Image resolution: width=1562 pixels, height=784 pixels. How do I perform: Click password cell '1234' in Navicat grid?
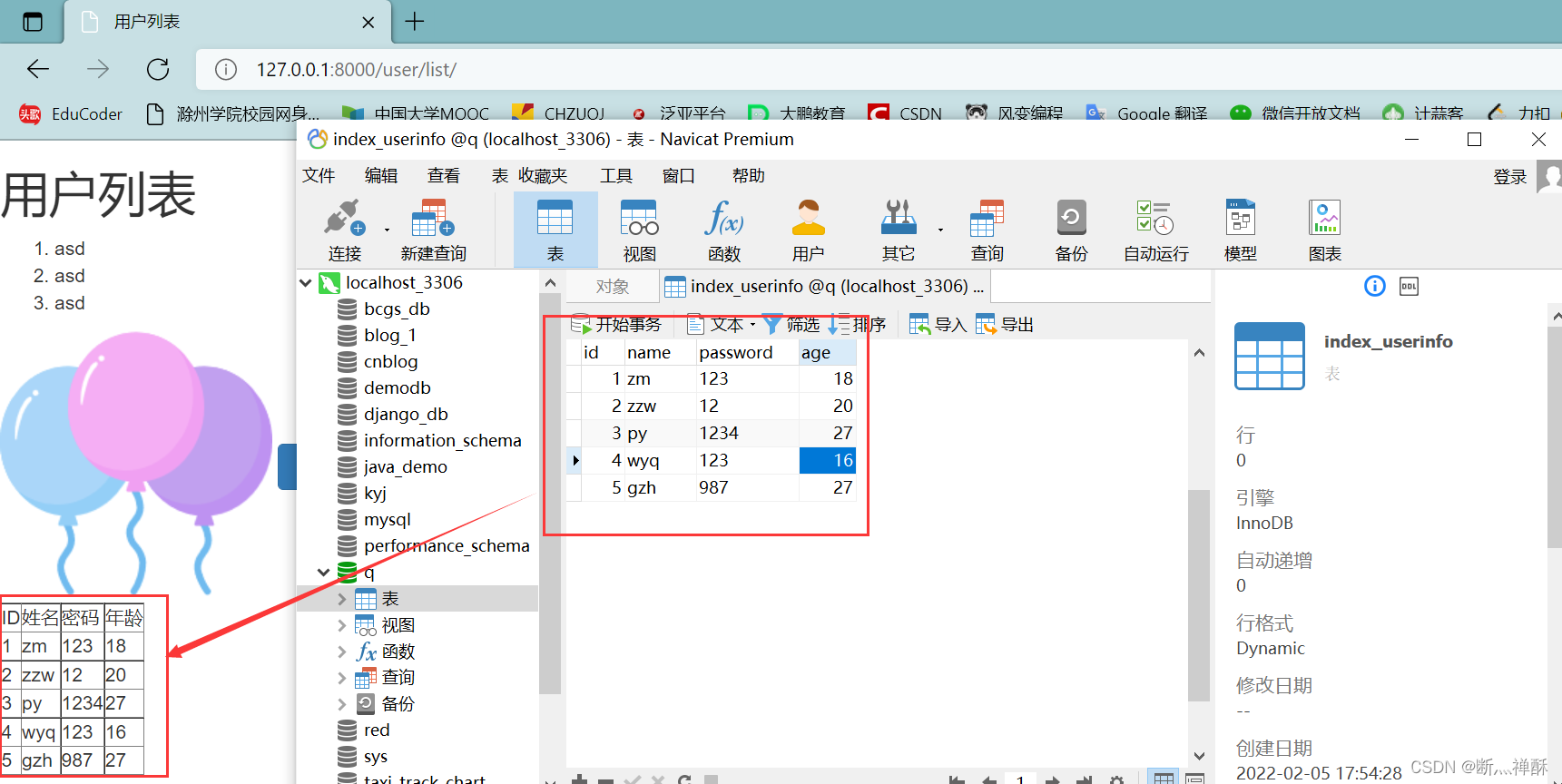click(747, 433)
